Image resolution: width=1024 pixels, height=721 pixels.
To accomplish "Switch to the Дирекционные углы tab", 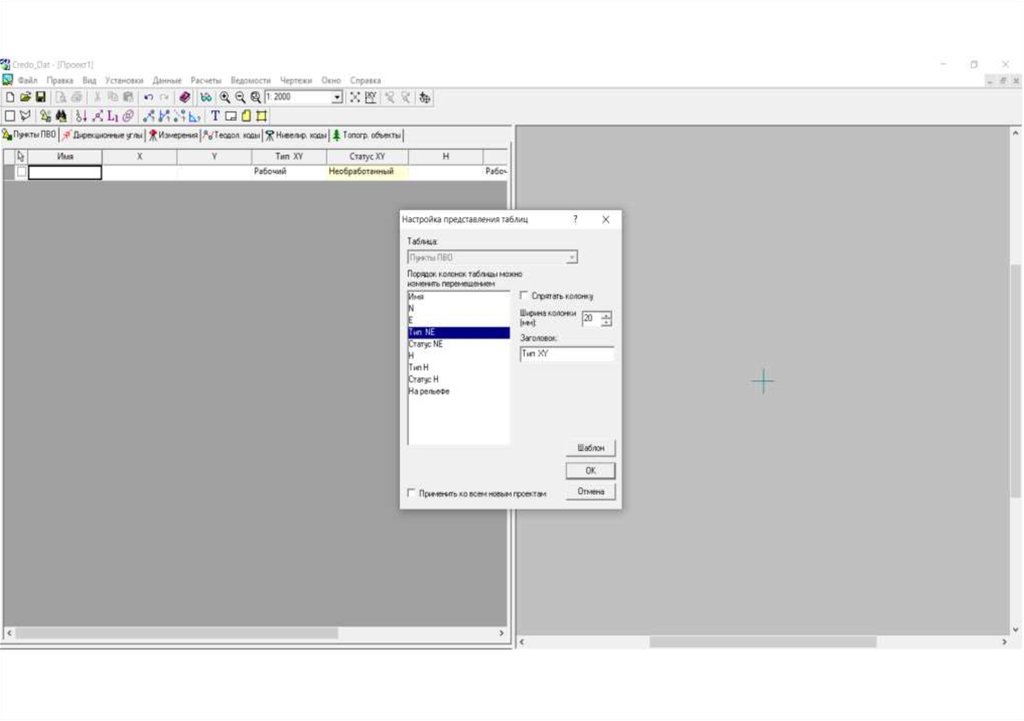I will 102,135.
